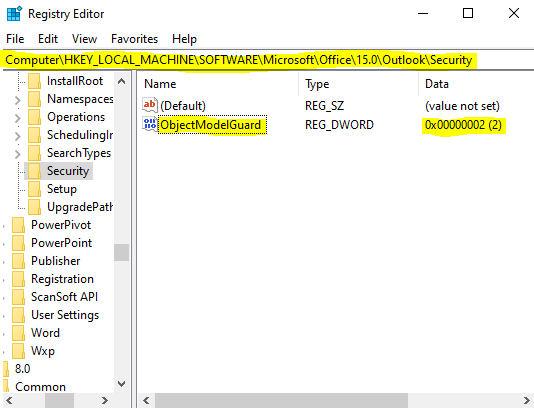Open the File menu
534x408 pixels.
tap(15, 39)
